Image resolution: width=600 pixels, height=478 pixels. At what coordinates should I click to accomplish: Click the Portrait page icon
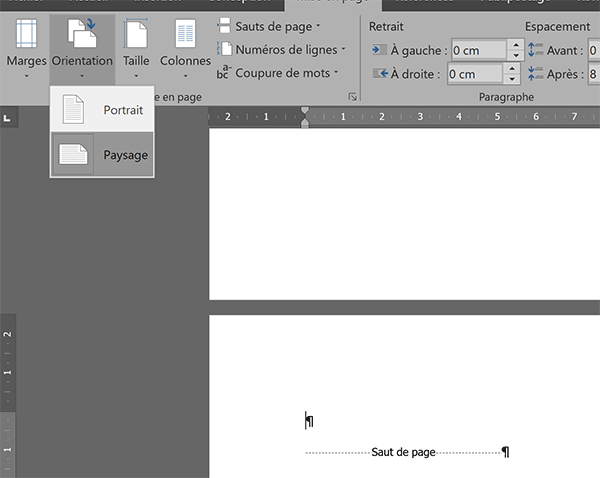[73, 109]
